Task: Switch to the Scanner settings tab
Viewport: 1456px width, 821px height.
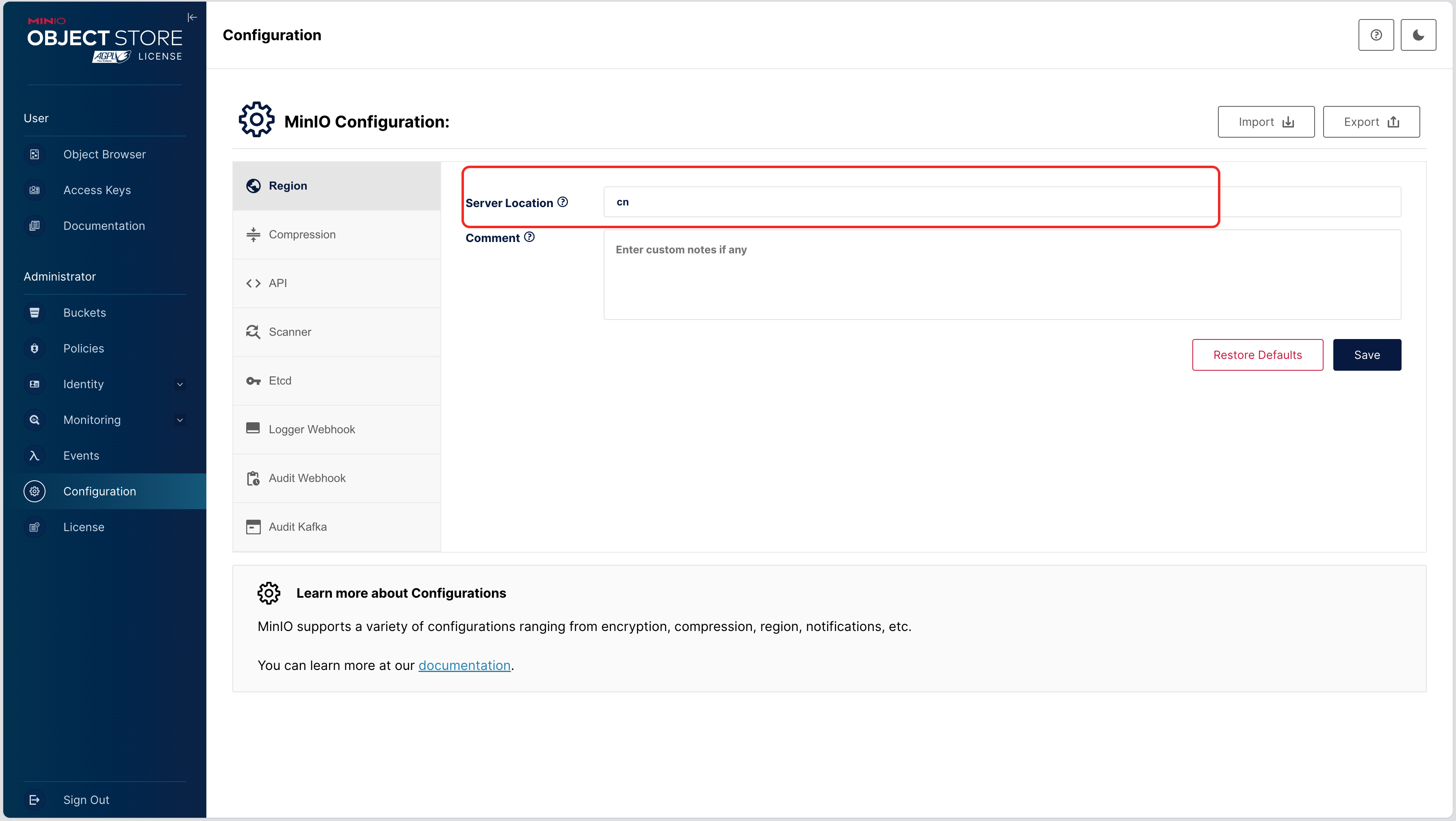Action: (x=337, y=332)
